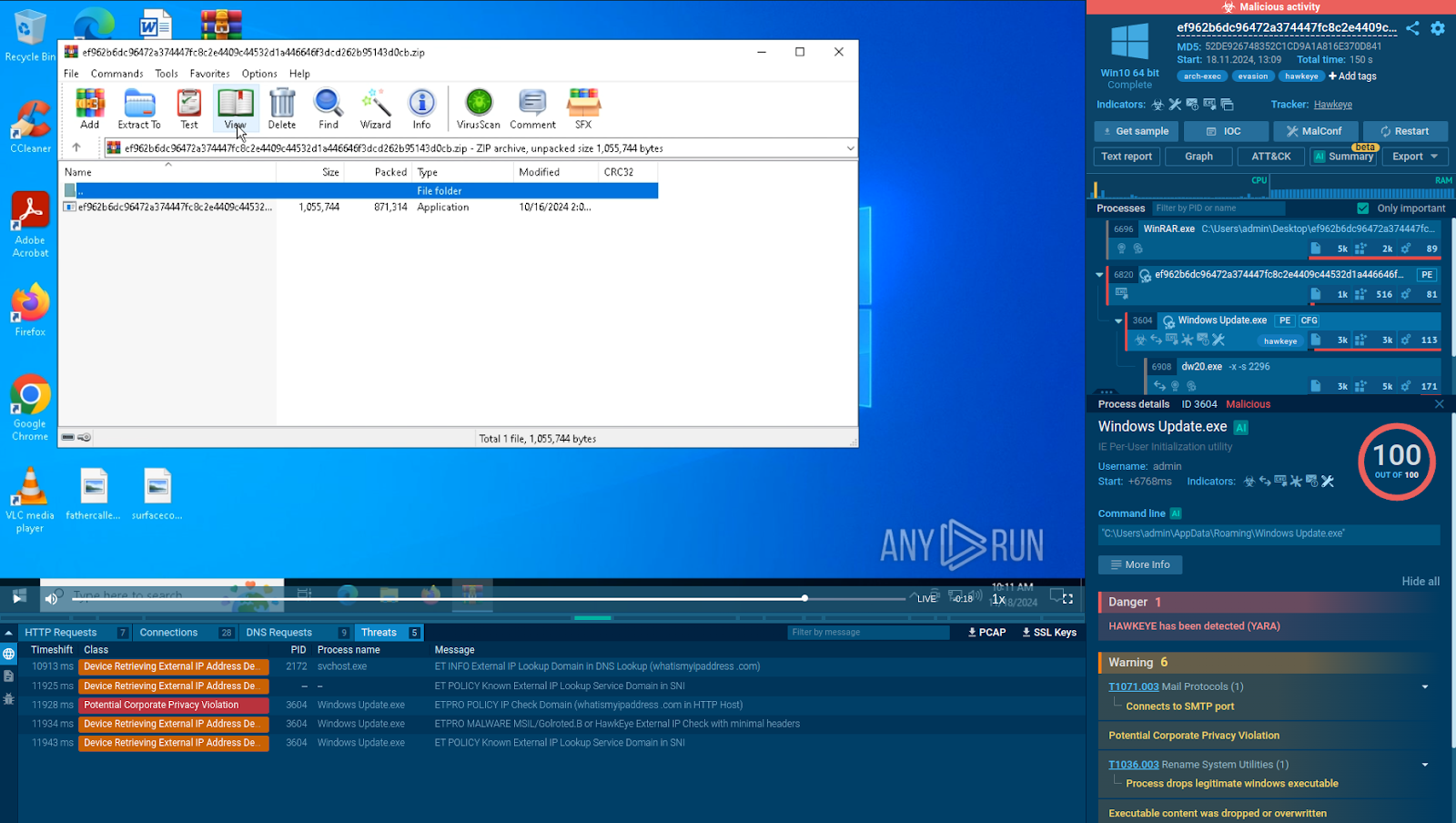Screen dimensions: 1456x823
Task: Mute the video volume speaker icon
Action: [x=52, y=598]
